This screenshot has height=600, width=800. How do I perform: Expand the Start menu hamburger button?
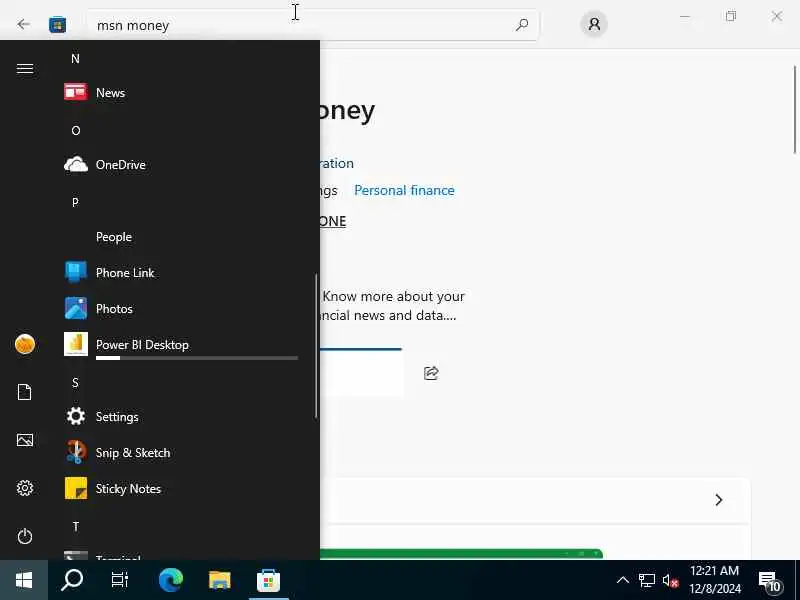(x=24, y=68)
